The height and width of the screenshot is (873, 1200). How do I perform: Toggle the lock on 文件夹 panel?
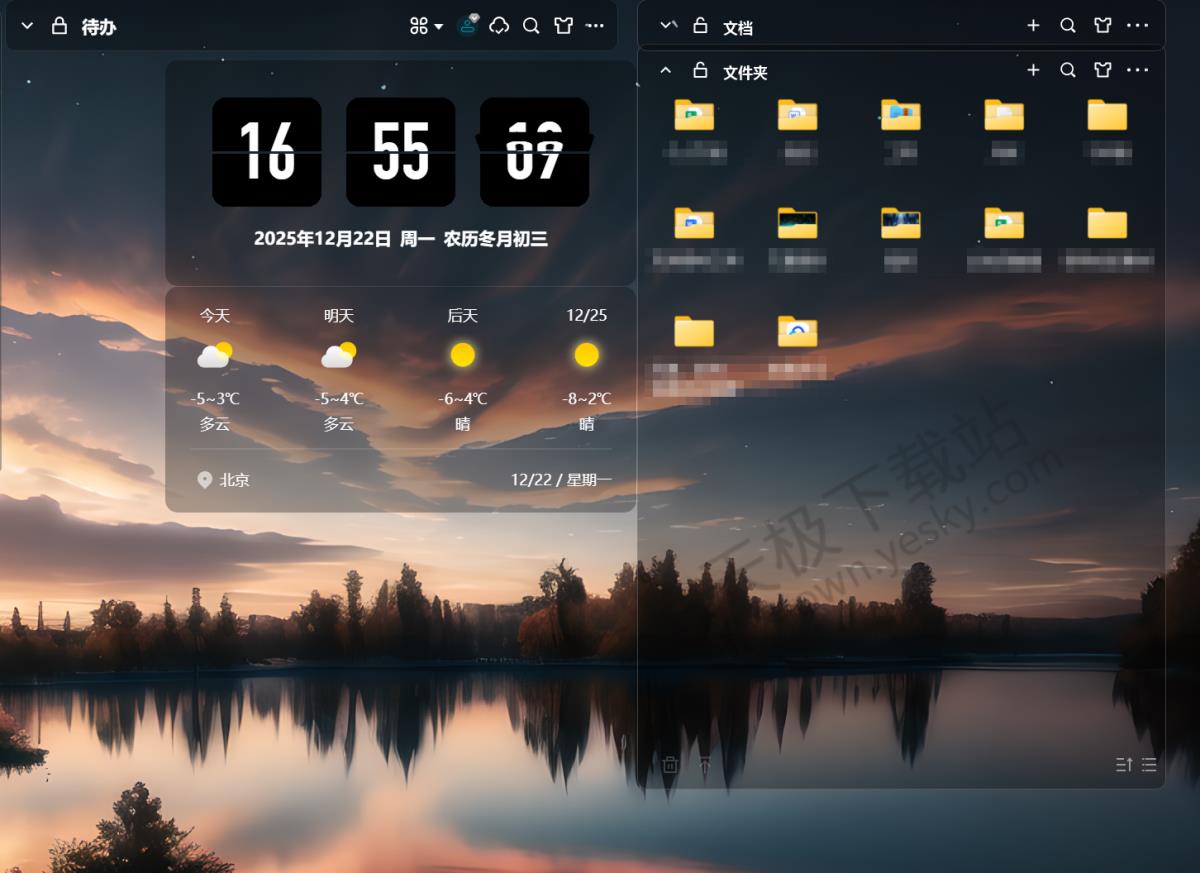700,70
